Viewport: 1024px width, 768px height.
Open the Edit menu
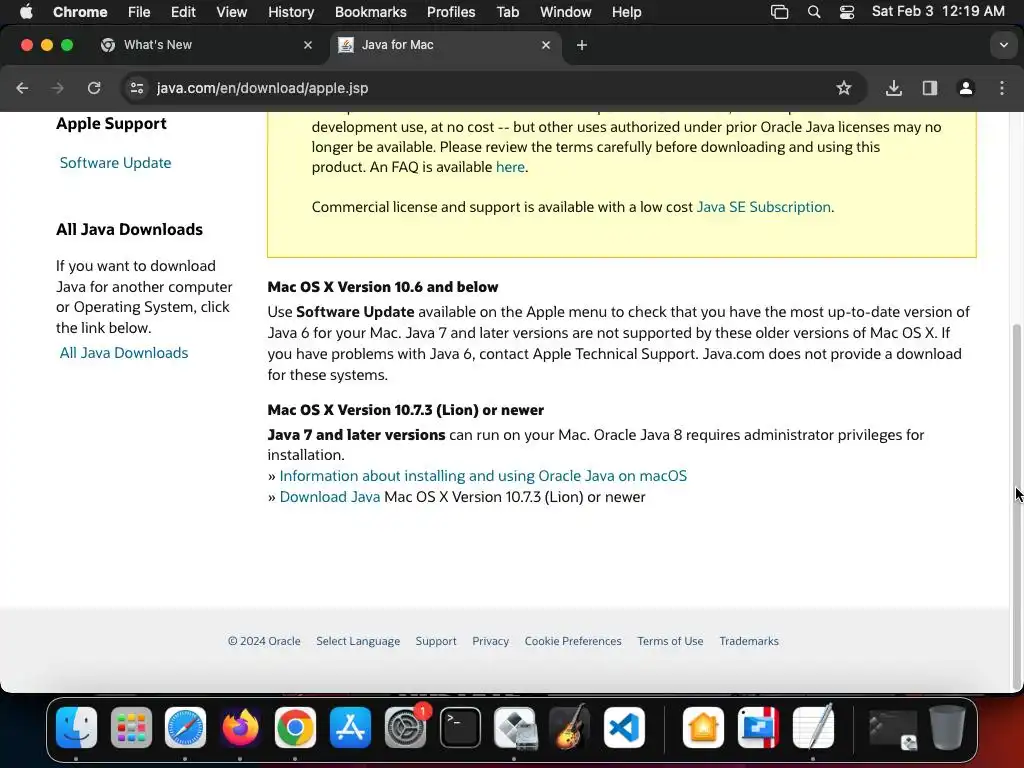[x=183, y=12]
